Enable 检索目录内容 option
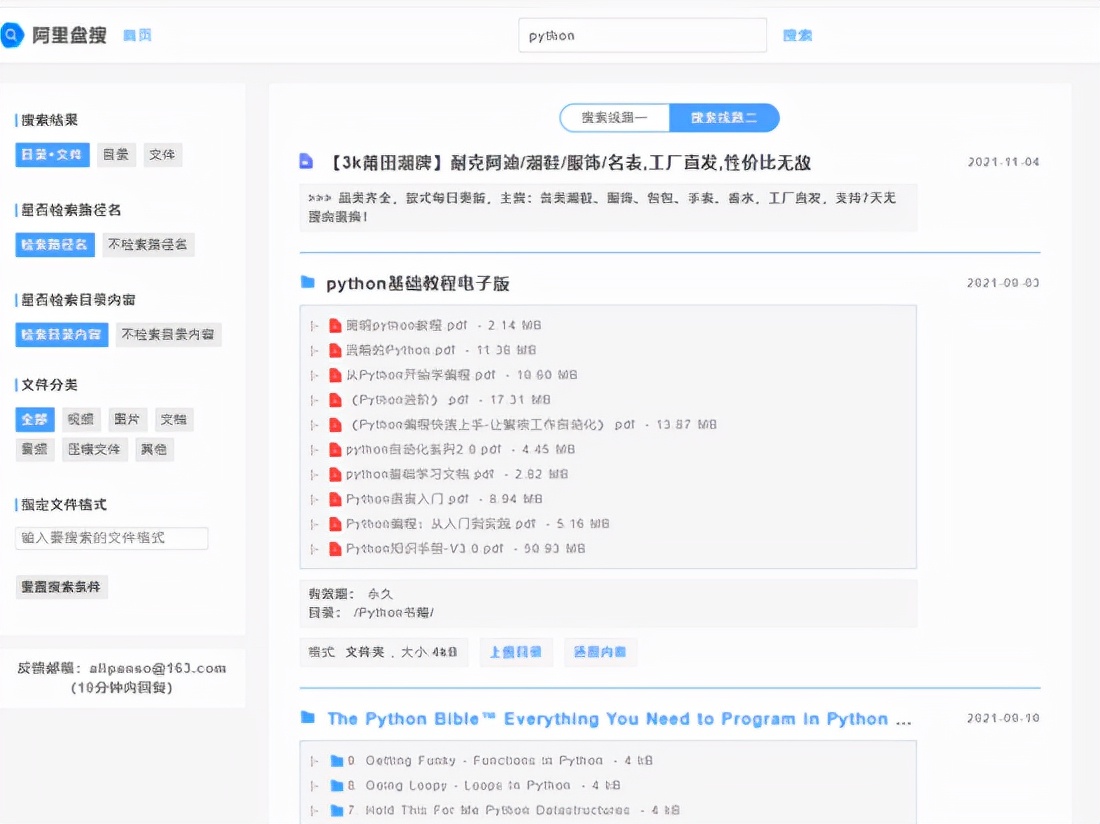Viewport: 1100px width, 824px height. tap(61, 335)
